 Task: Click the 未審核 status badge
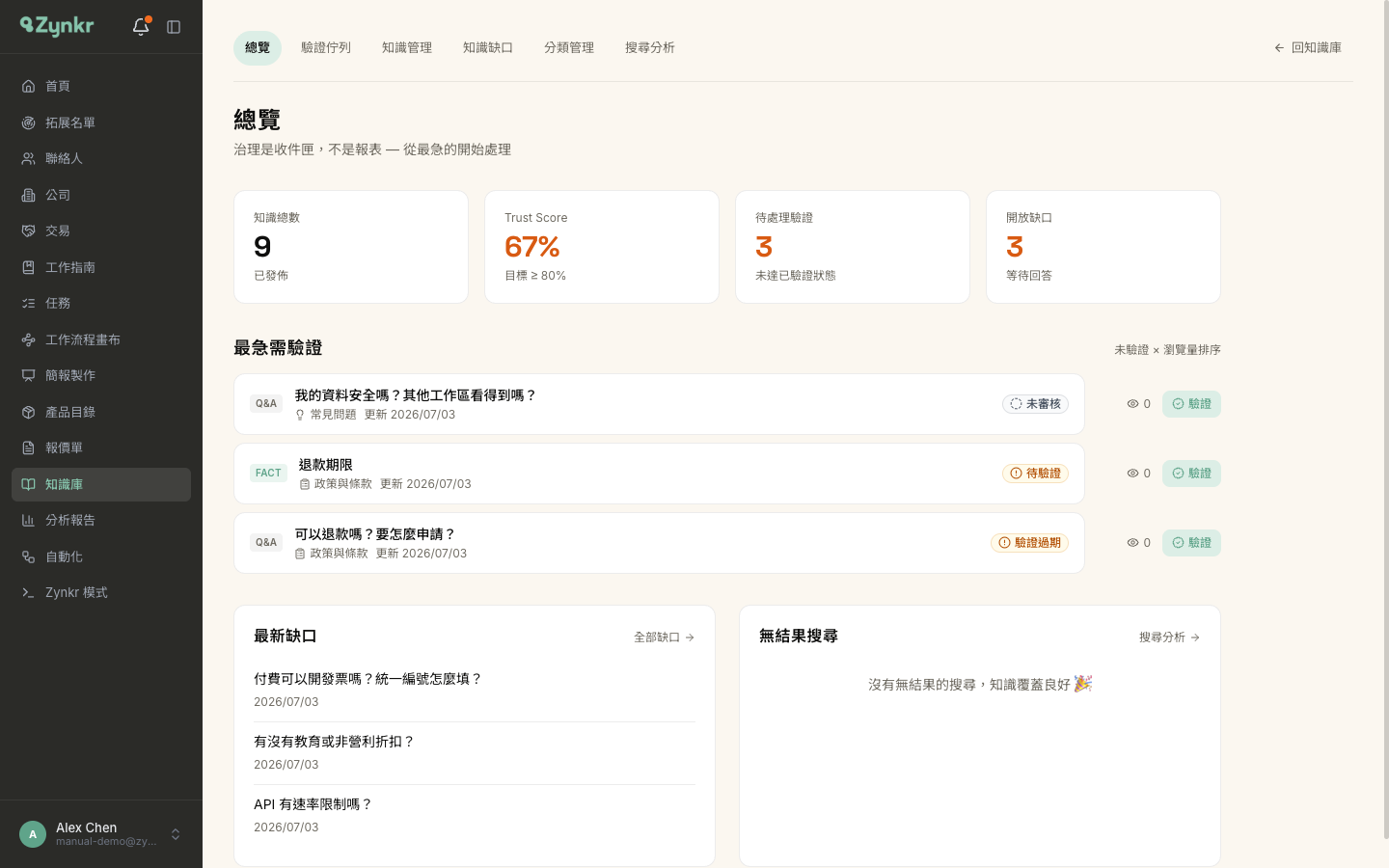pos(1035,404)
